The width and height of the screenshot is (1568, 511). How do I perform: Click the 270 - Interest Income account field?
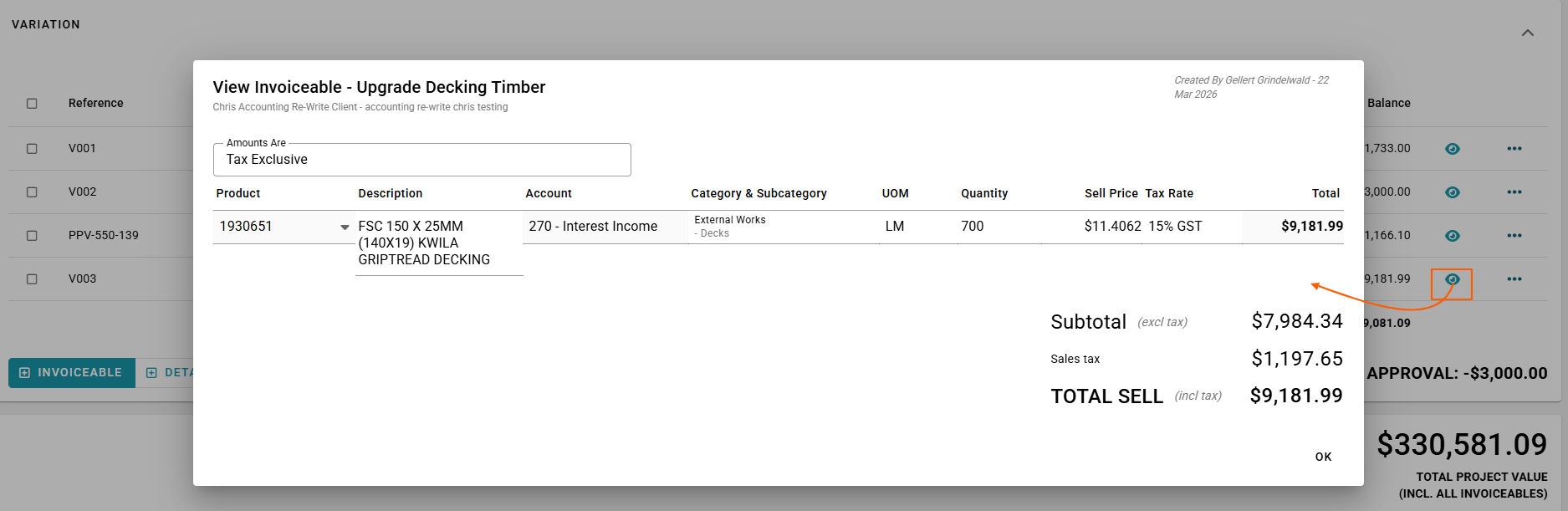(604, 227)
